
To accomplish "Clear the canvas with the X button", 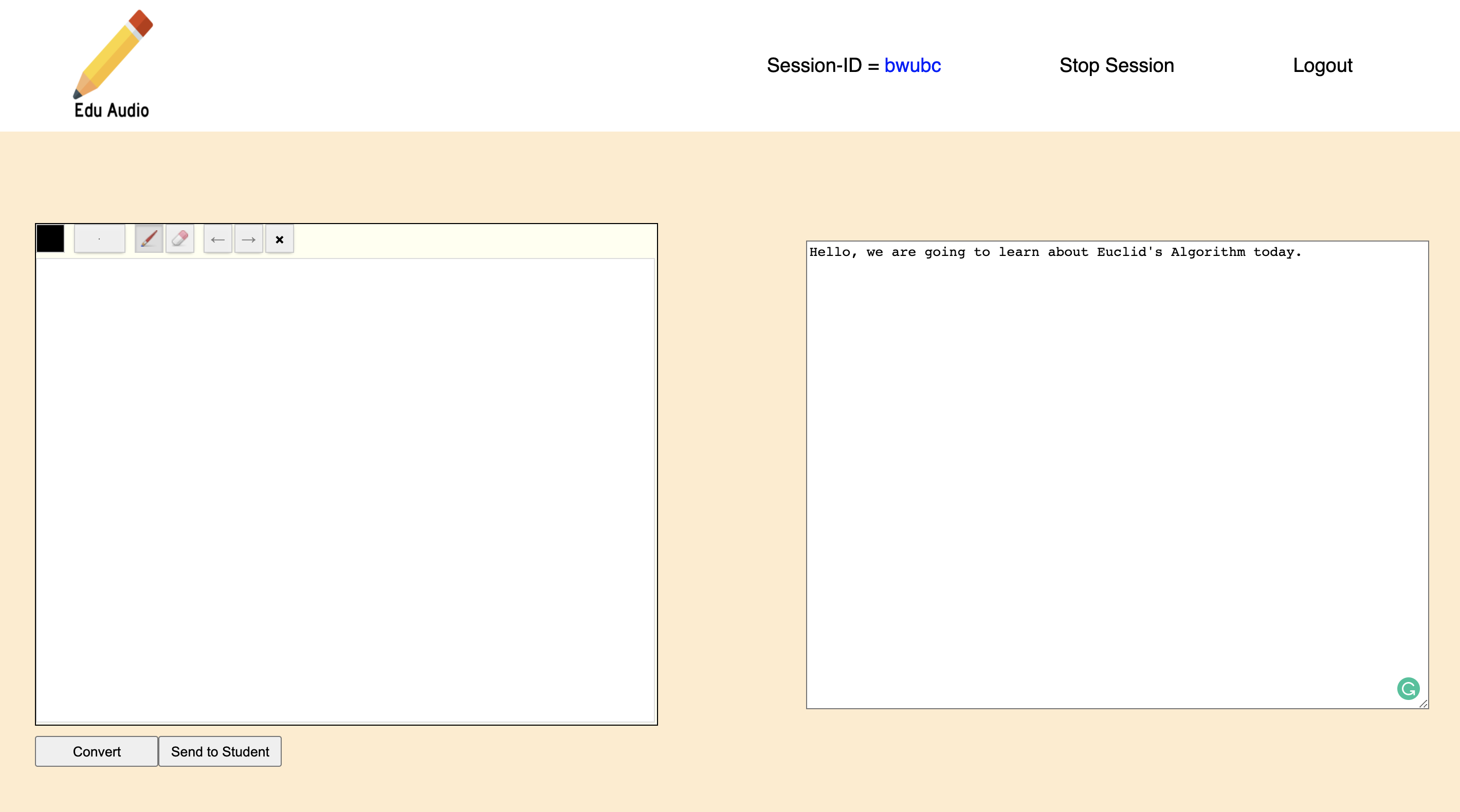I will [280, 239].
